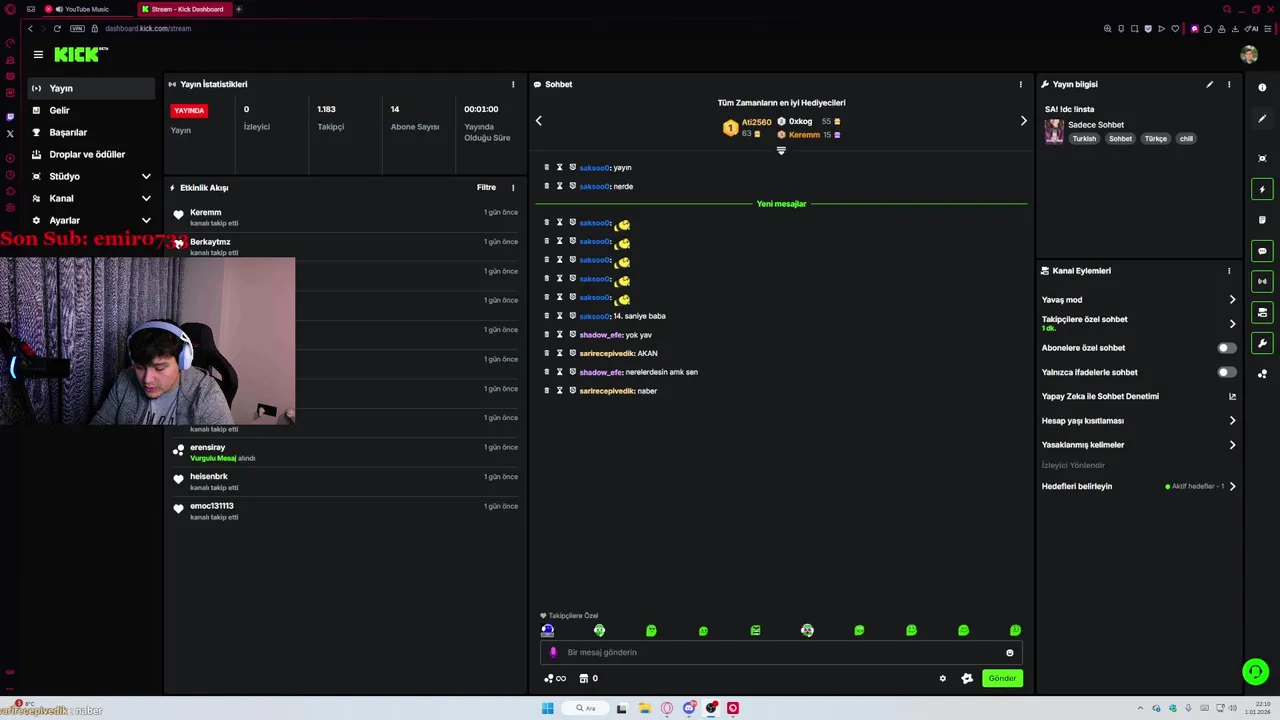
Task: Open Yavaş mod settings arrow
Action: click(x=1232, y=300)
